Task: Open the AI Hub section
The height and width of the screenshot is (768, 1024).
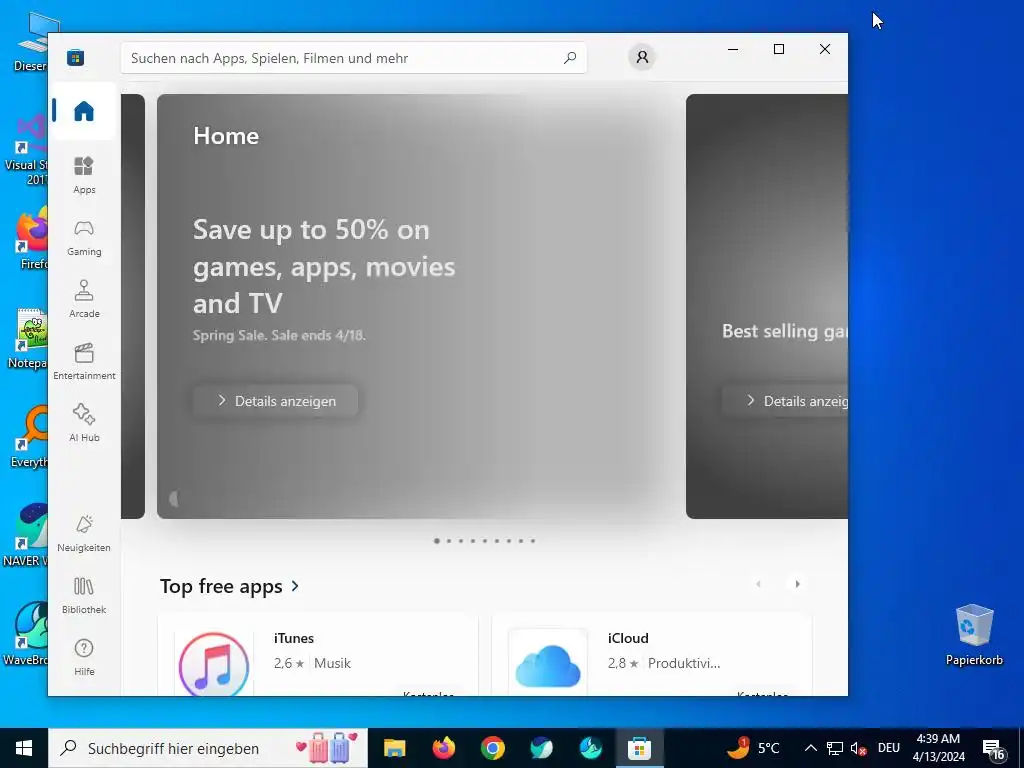Action: tap(84, 423)
